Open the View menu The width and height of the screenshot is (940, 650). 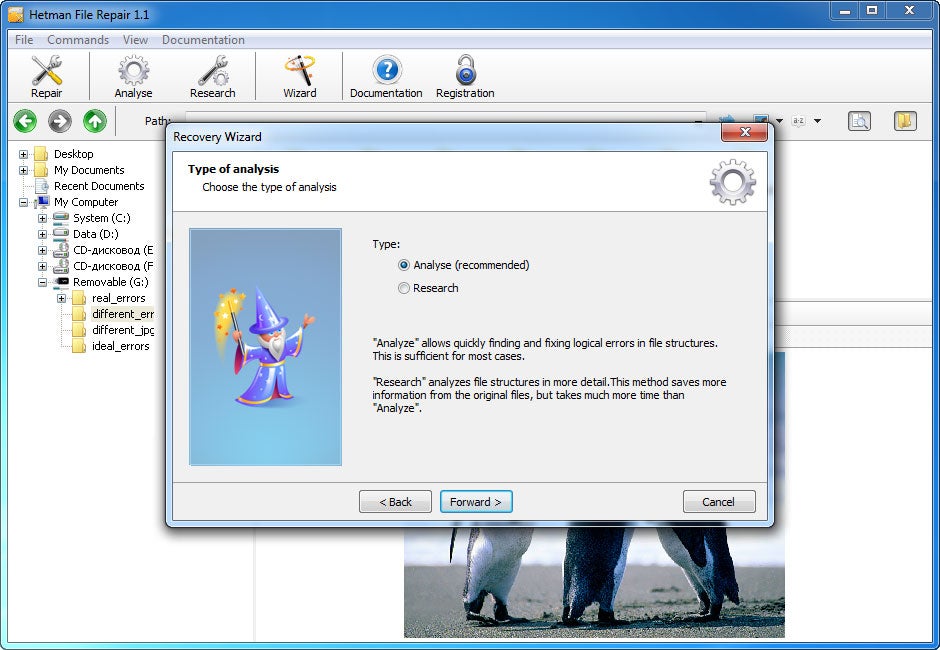[135, 40]
